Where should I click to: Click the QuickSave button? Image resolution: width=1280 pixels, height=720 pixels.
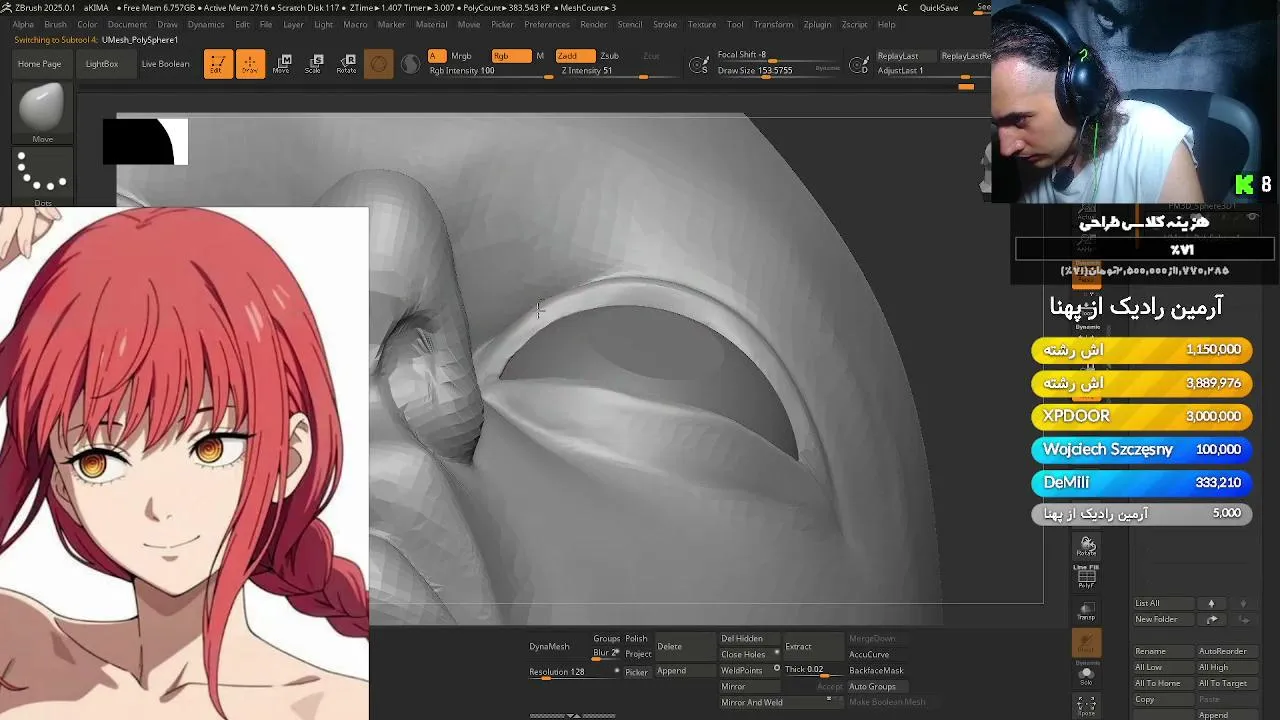coord(938,8)
